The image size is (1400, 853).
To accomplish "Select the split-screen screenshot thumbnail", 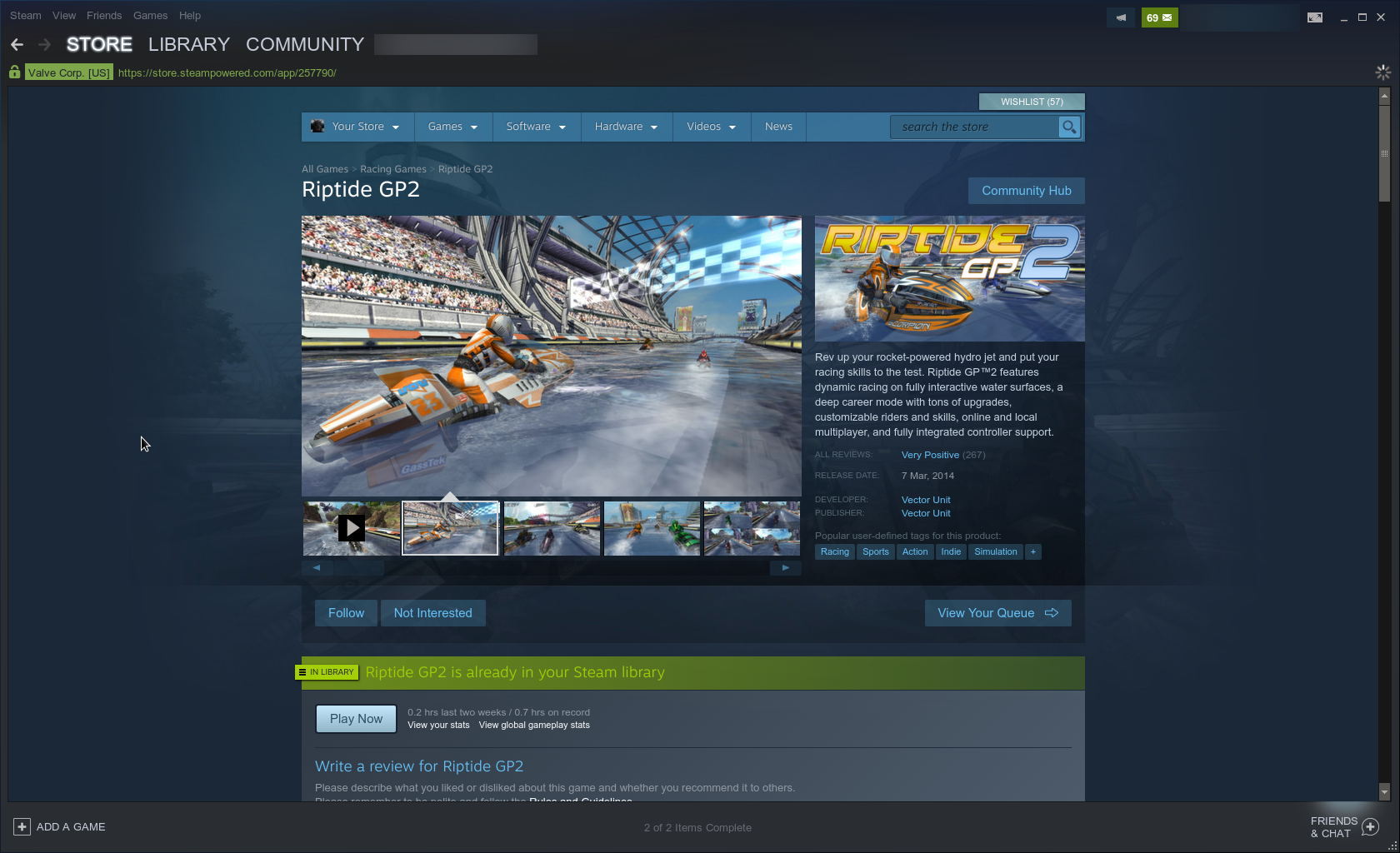I will coord(752,528).
